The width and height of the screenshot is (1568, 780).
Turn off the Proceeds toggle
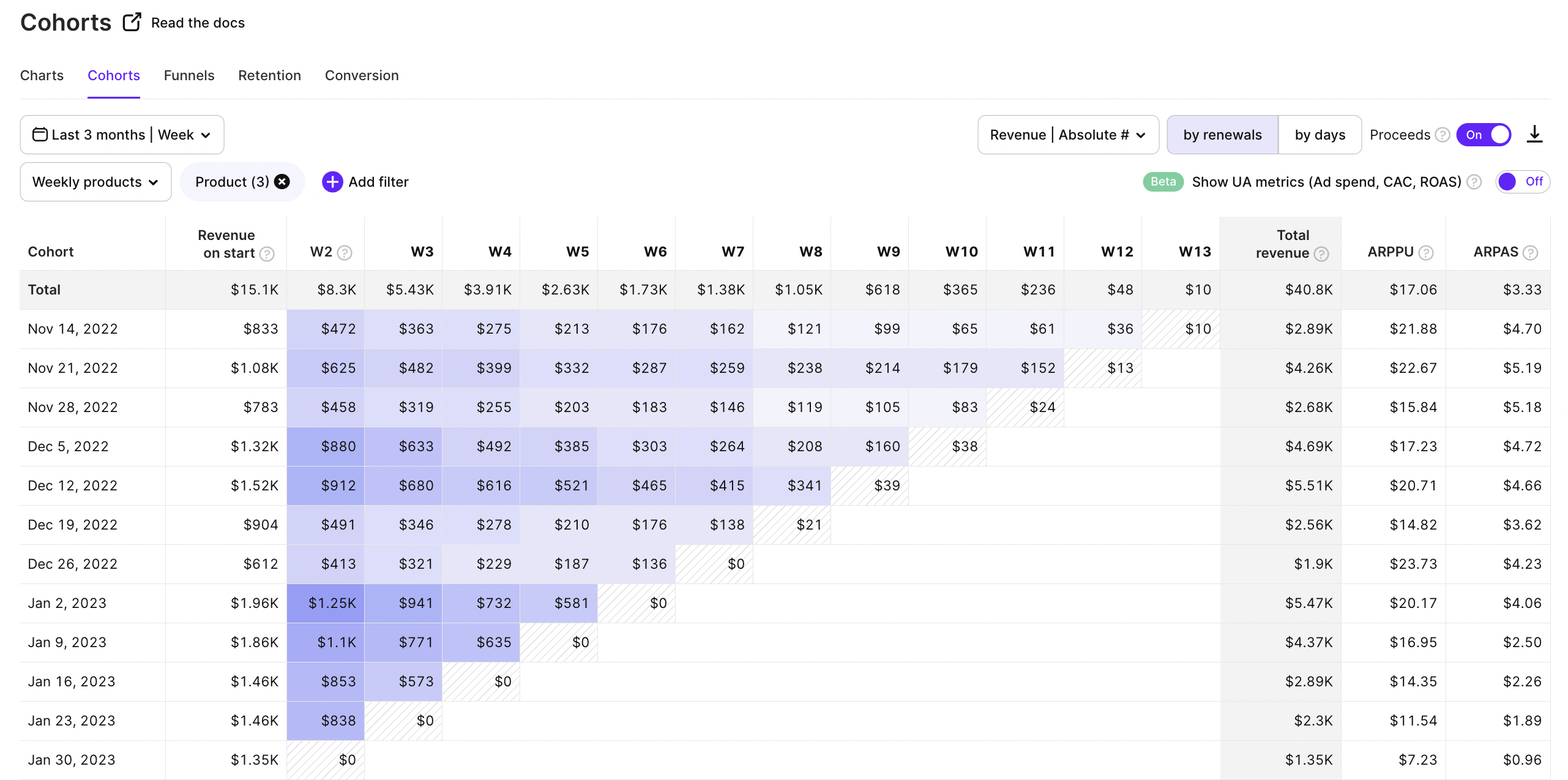[x=1484, y=135]
